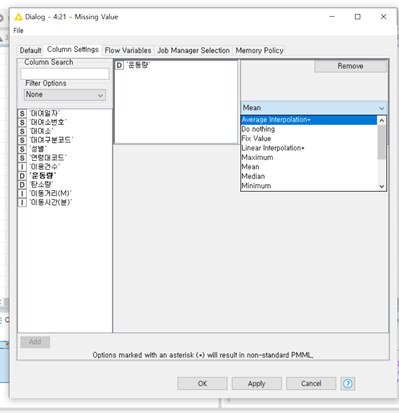
Task: Click the dropdown list scroll-down arrow
Action: 382,186
